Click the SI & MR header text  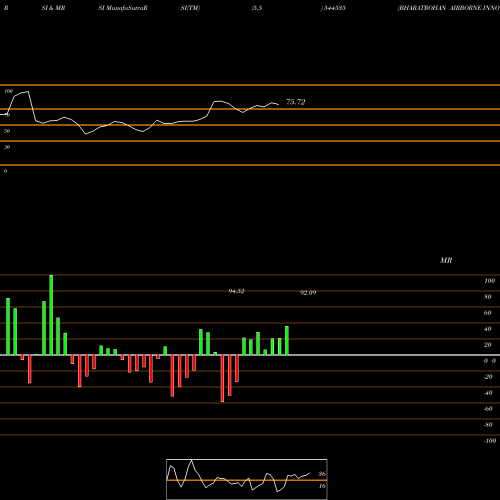(53, 8)
